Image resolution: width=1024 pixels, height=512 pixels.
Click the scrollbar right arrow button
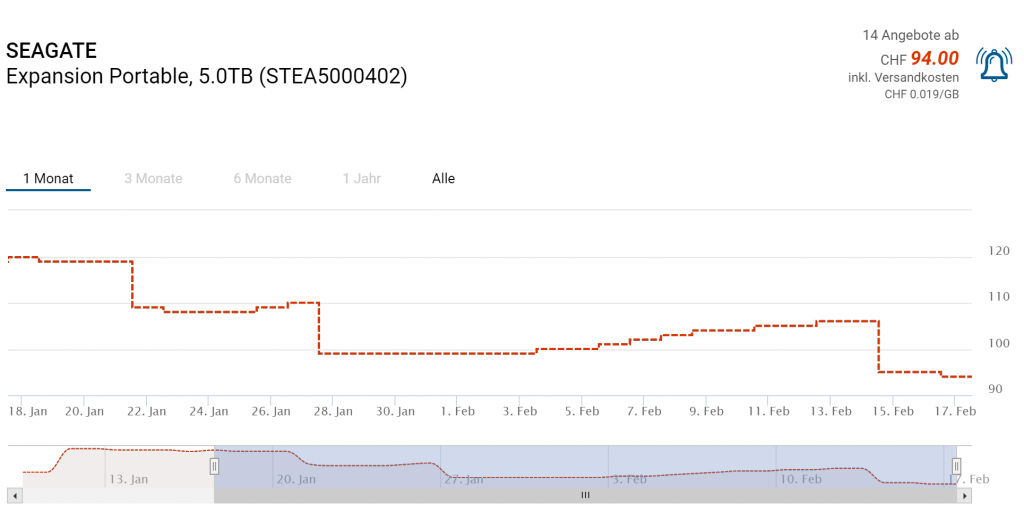964,495
